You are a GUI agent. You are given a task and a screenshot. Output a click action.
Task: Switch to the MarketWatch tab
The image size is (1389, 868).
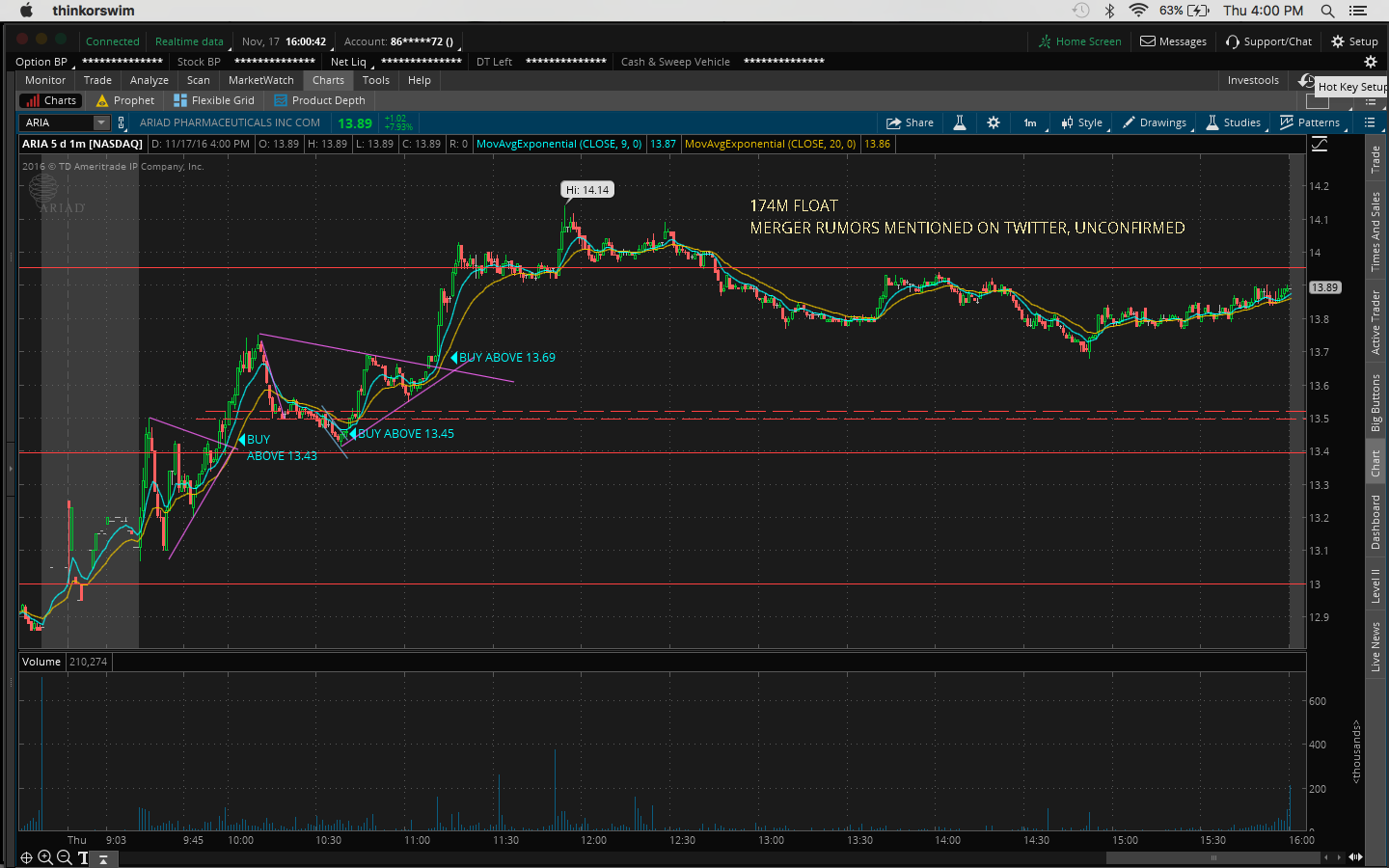point(260,80)
